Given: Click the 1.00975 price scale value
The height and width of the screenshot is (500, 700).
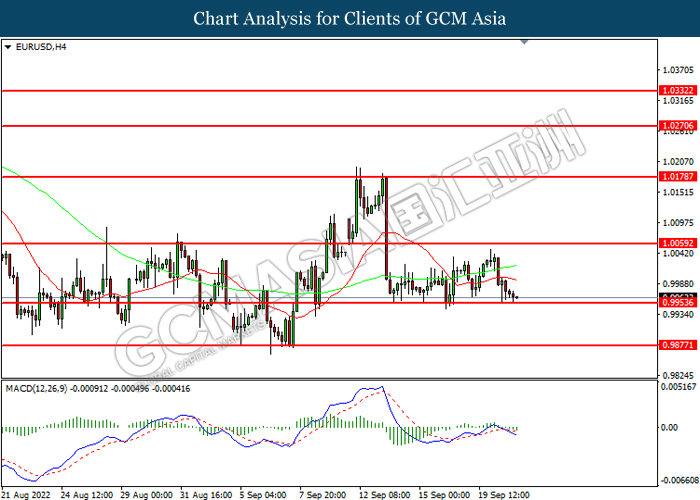Looking at the screenshot, I should 679,223.
